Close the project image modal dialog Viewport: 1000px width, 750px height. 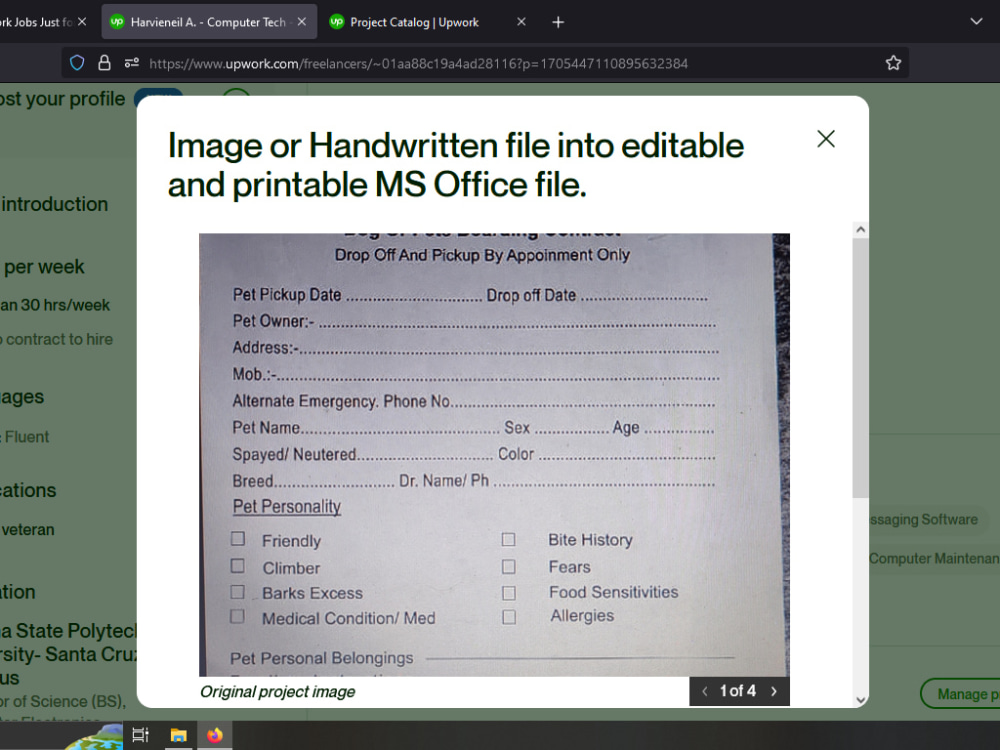[826, 139]
